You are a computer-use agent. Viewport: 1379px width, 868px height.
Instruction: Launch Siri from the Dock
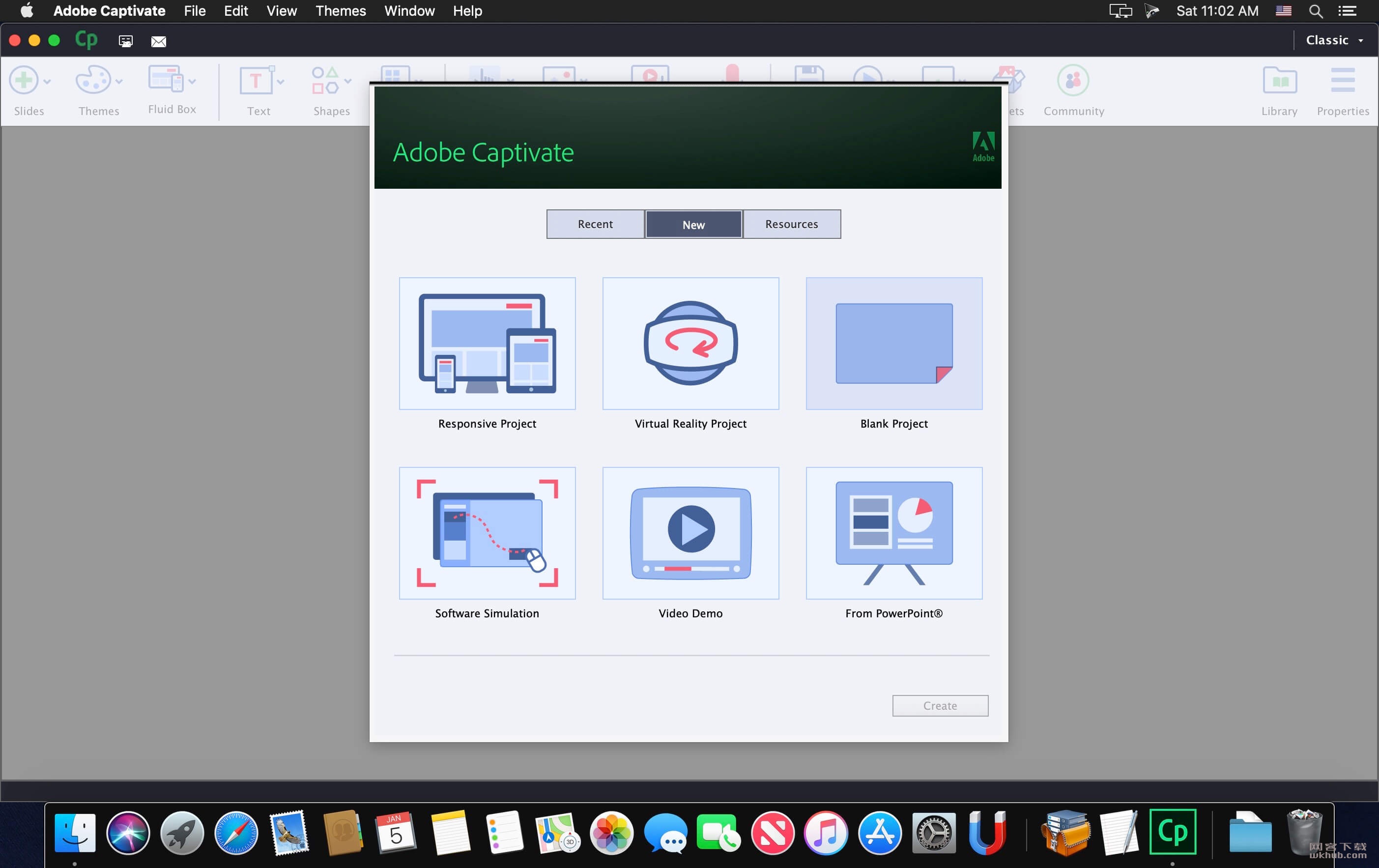[x=128, y=833]
